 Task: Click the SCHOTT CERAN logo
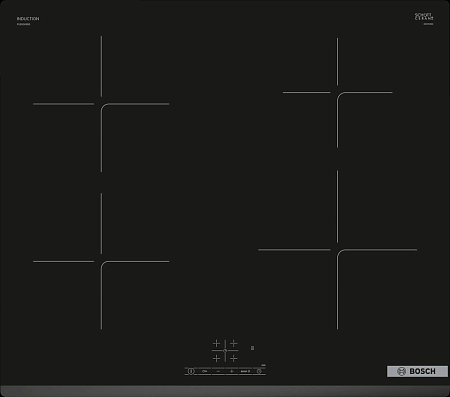pyautogui.click(x=424, y=17)
